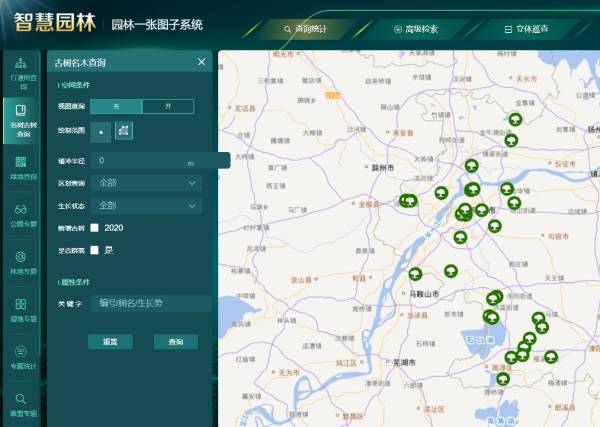
Task: Open the 绿地查询 sidebar icon
Action: pos(20,166)
